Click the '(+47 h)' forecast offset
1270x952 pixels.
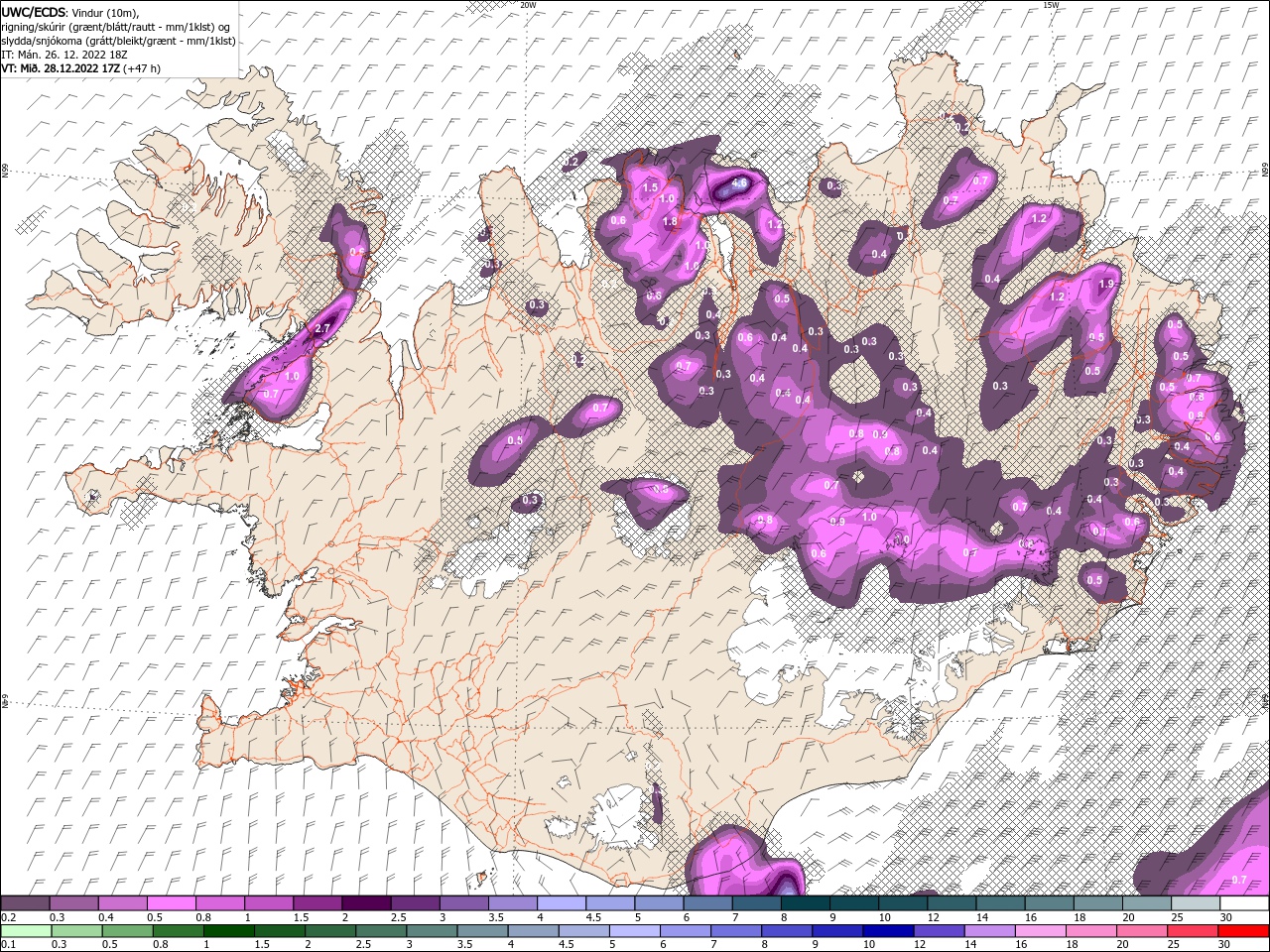click(x=142, y=68)
